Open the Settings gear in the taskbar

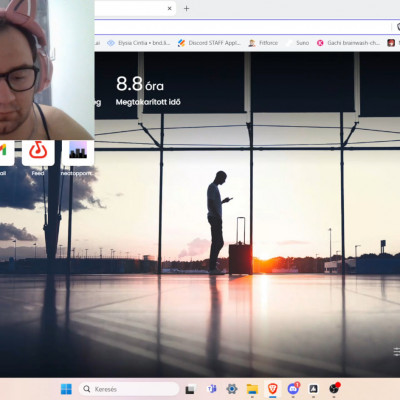pyautogui.click(x=232, y=389)
